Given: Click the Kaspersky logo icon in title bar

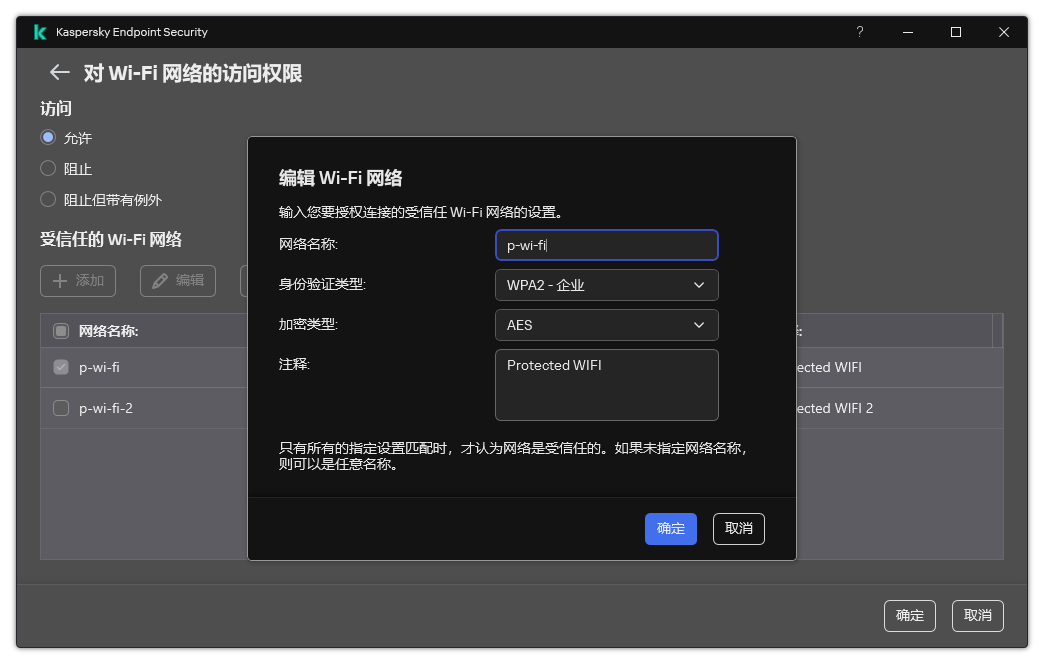Looking at the screenshot, I should (x=40, y=31).
